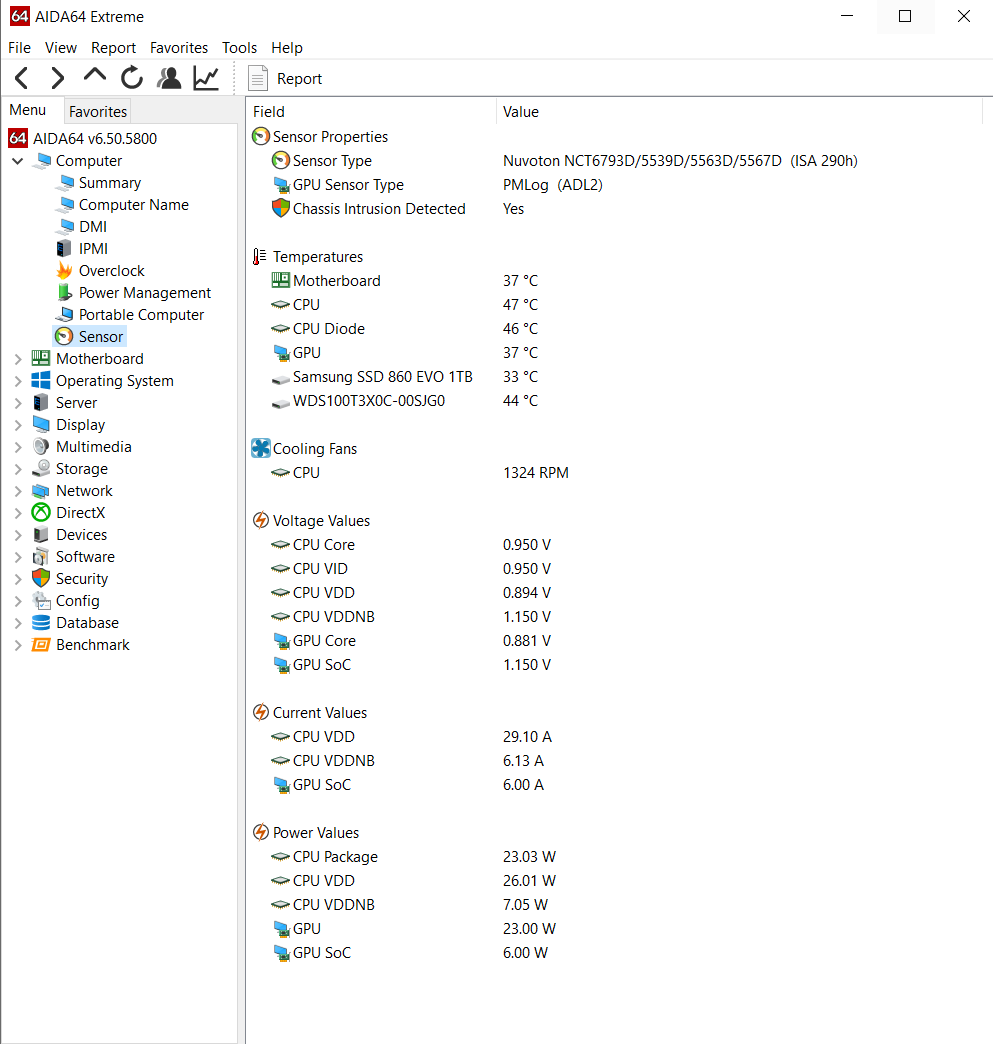Screen dimensions: 993x1044
Task: Click the Cooling Fans fan icon
Action: pos(260,448)
